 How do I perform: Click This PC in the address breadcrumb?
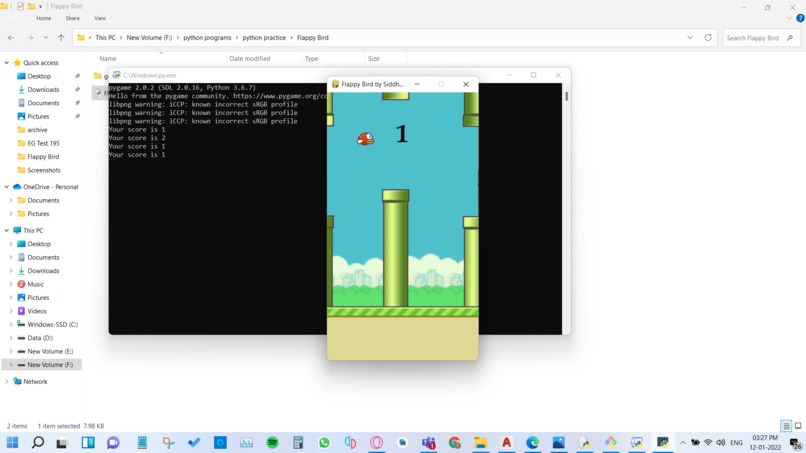pos(105,38)
